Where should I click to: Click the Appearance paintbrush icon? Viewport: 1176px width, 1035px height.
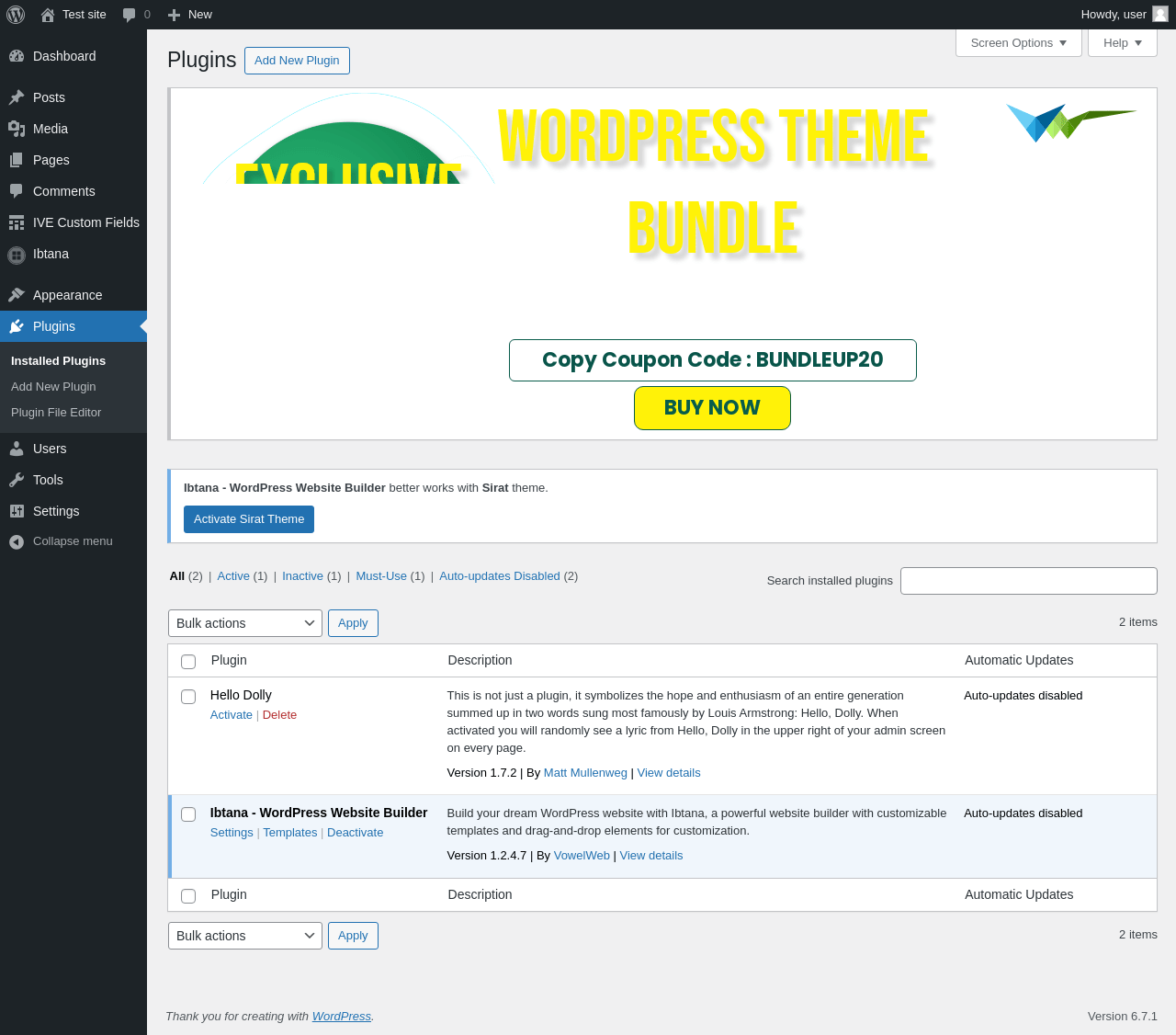[x=17, y=295]
